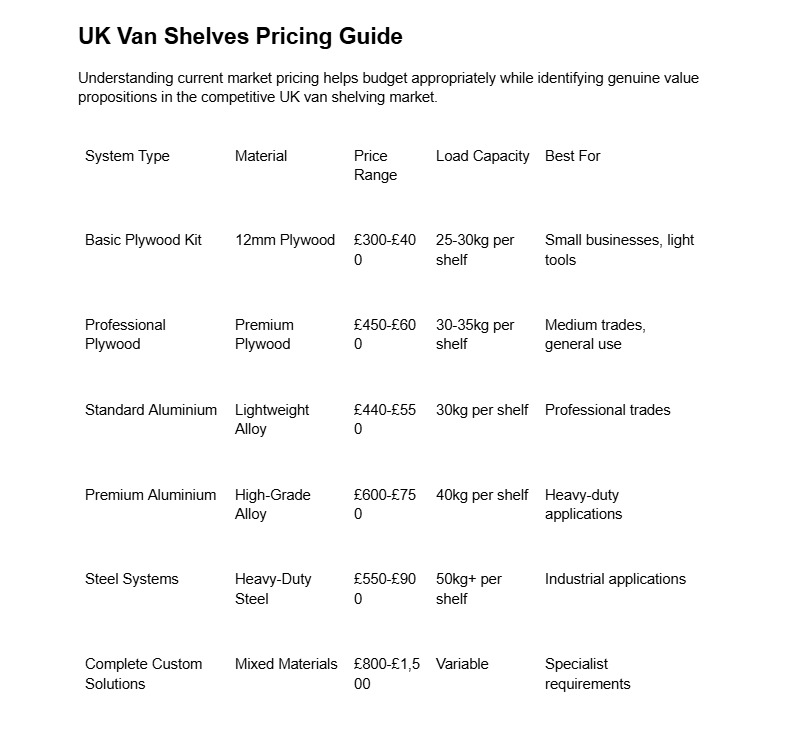Click the Load Capacity column header
The height and width of the screenshot is (734, 795).
pyautogui.click(x=482, y=156)
